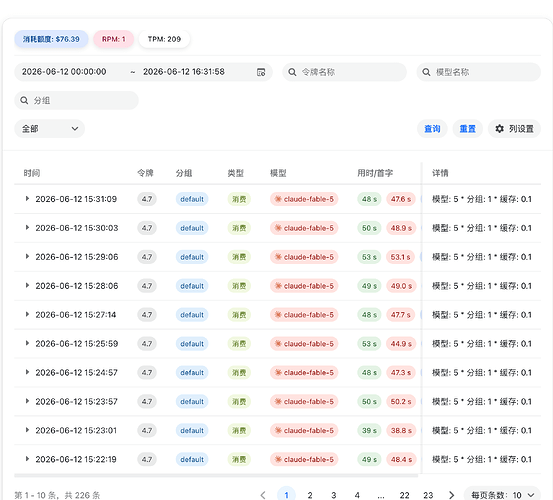Click the 消耗额度 $76.39 badge
Image resolution: width=553 pixels, height=500 pixels.
(51, 39)
